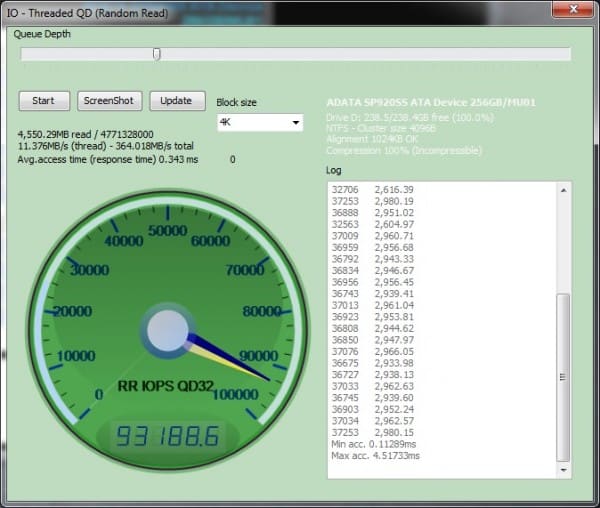
Task: Click the Drive D: free space text
Action: pos(410,117)
